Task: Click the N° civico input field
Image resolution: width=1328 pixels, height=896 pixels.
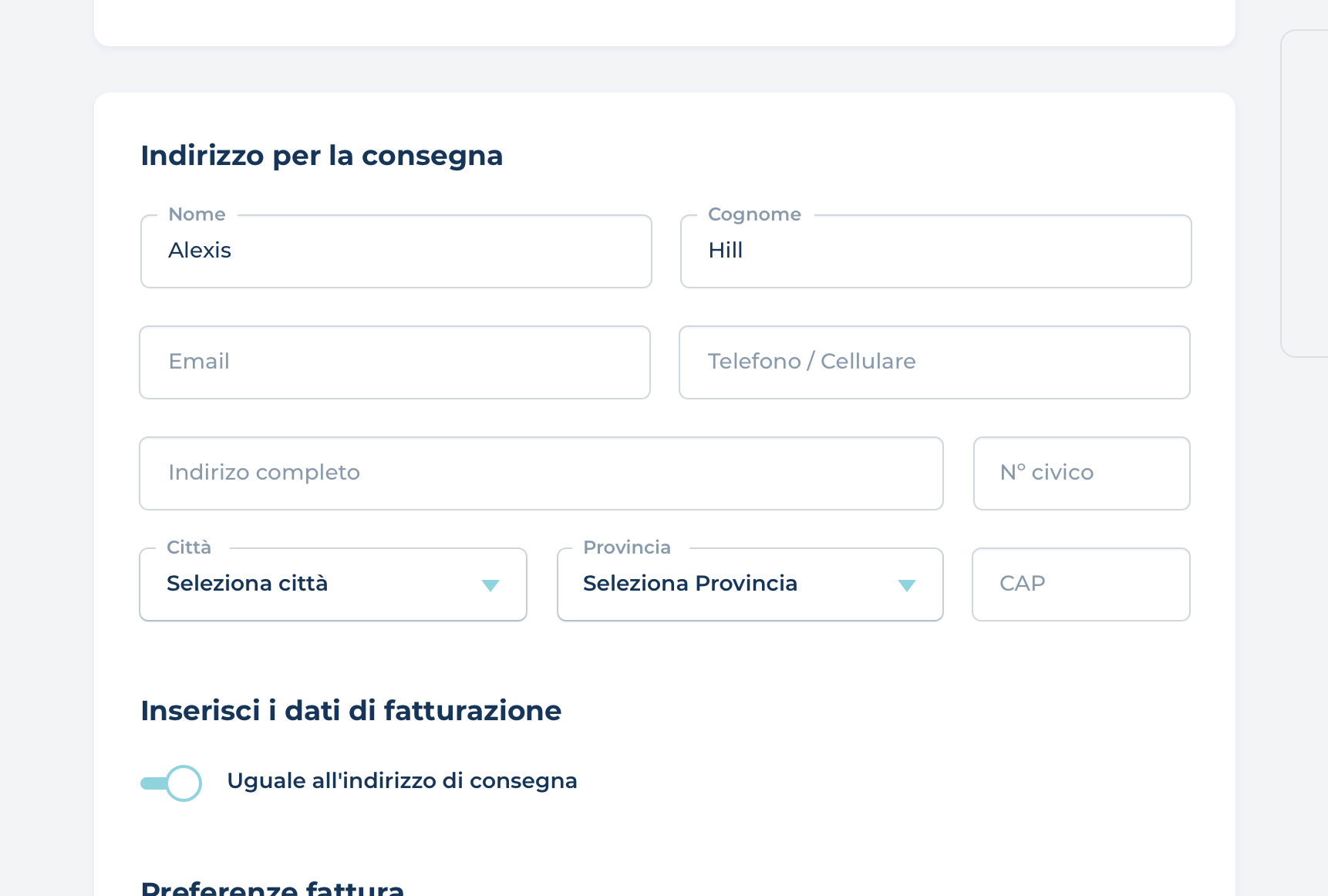Action: pos(1082,473)
